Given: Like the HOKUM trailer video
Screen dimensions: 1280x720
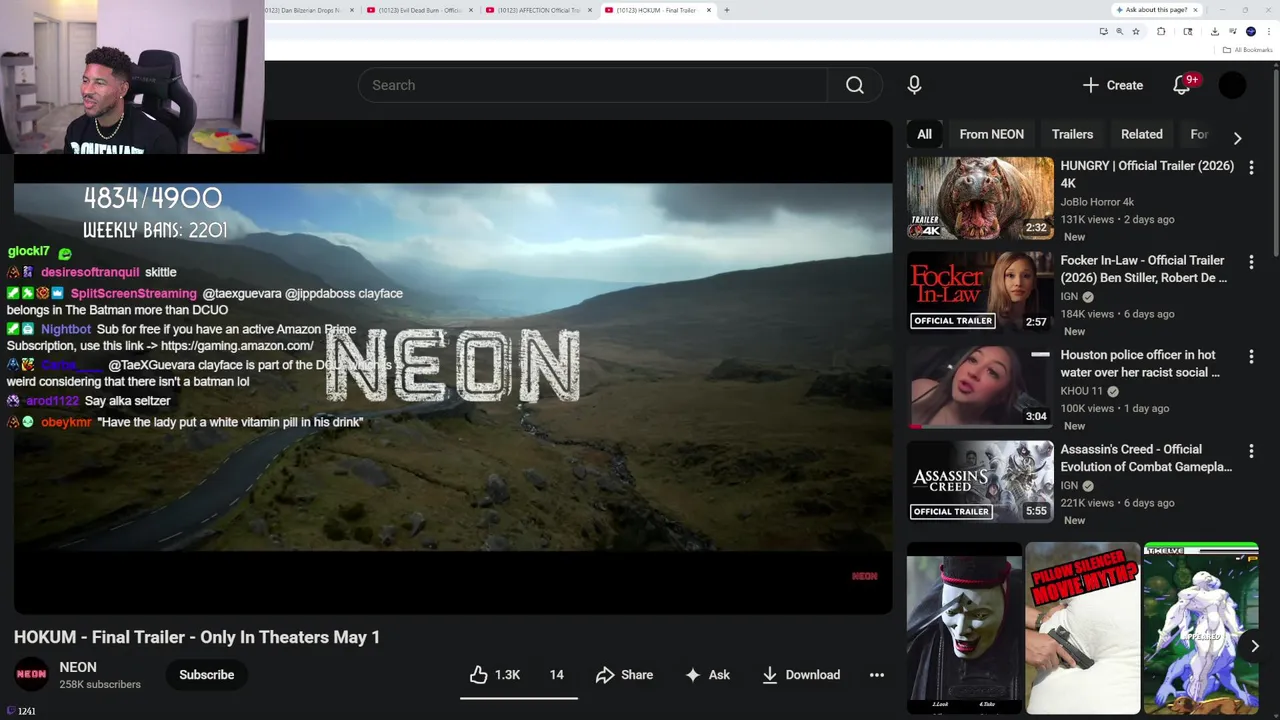Looking at the screenshot, I should click(x=495, y=675).
